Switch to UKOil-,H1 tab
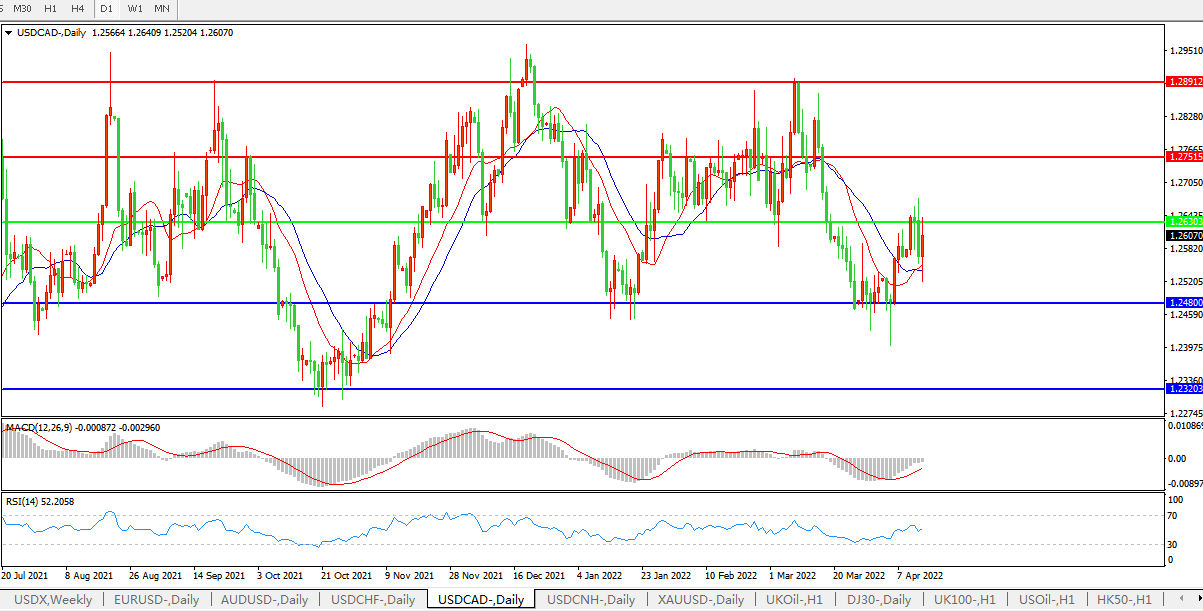Image resolution: width=1203 pixels, height=611 pixels. pos(795,600)
